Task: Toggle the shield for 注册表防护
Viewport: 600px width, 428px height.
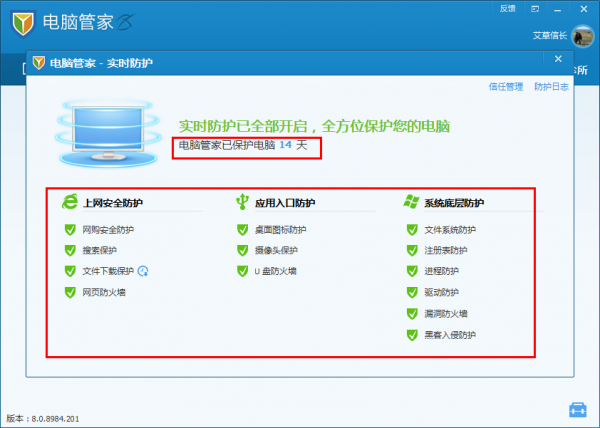Action: (412, 250)
